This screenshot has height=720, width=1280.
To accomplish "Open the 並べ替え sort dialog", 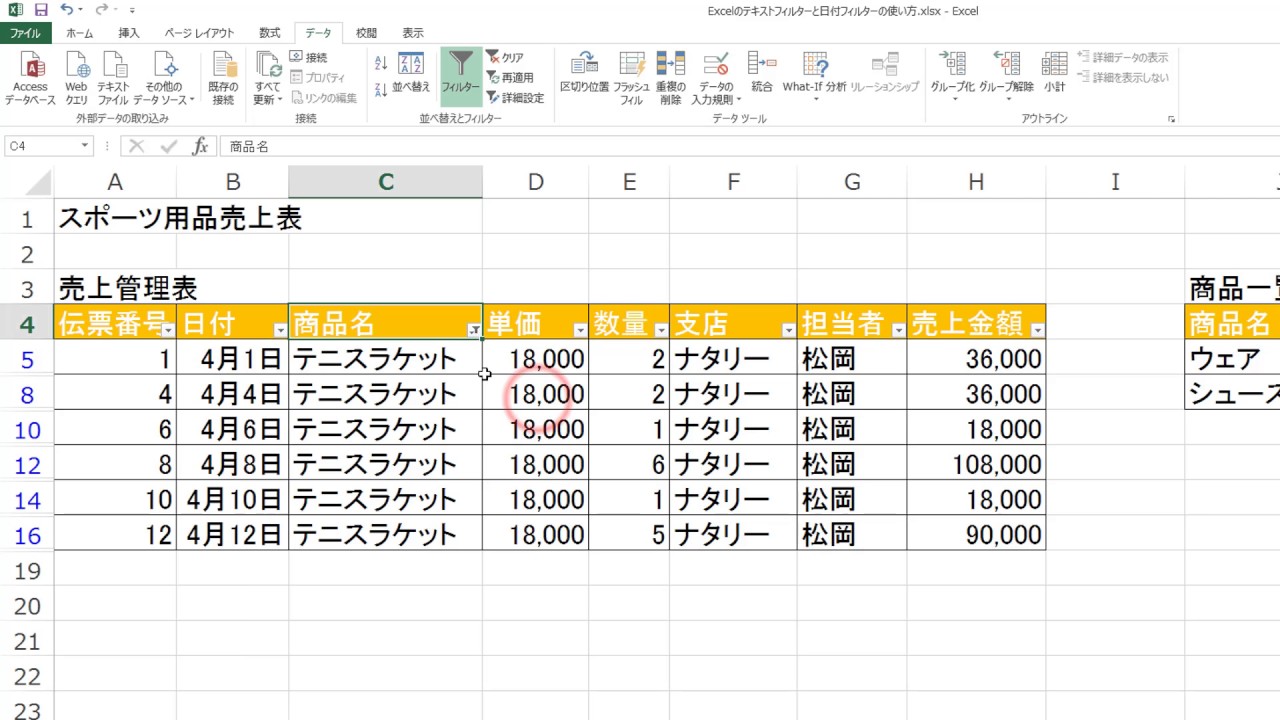I will pos(411,73).
